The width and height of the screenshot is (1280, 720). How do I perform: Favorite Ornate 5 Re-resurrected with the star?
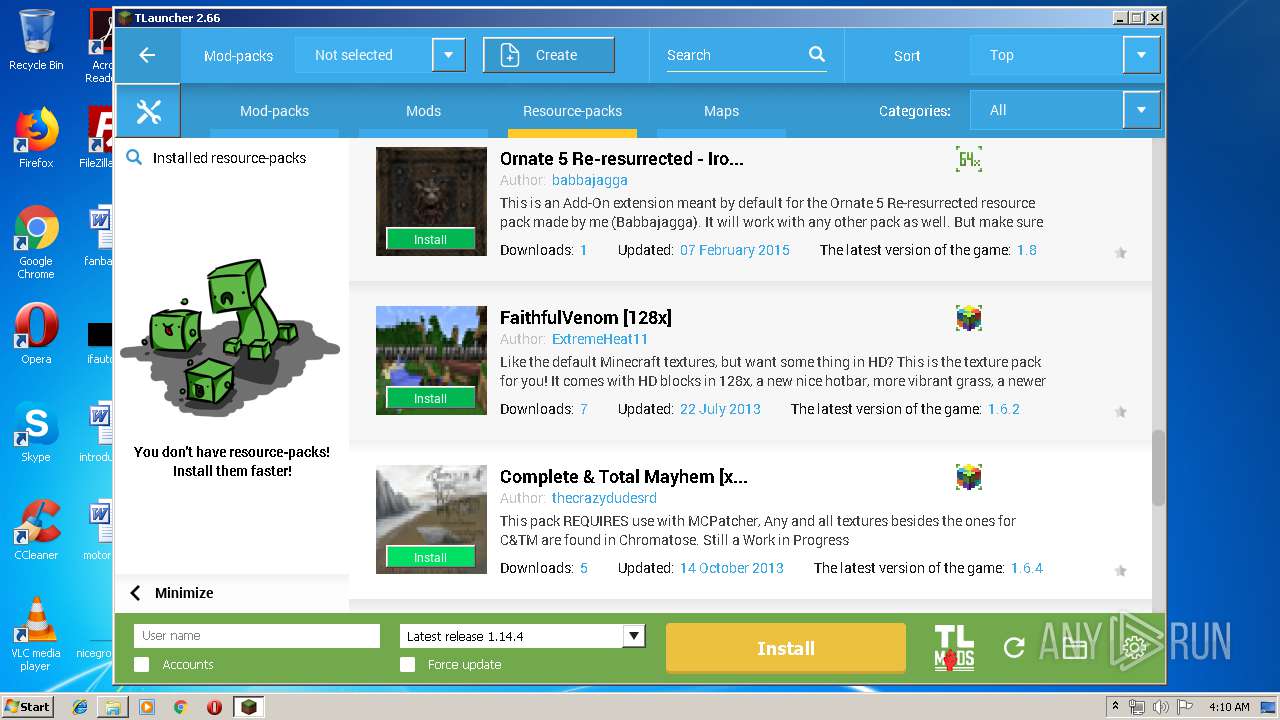[x=1121, y=253]
